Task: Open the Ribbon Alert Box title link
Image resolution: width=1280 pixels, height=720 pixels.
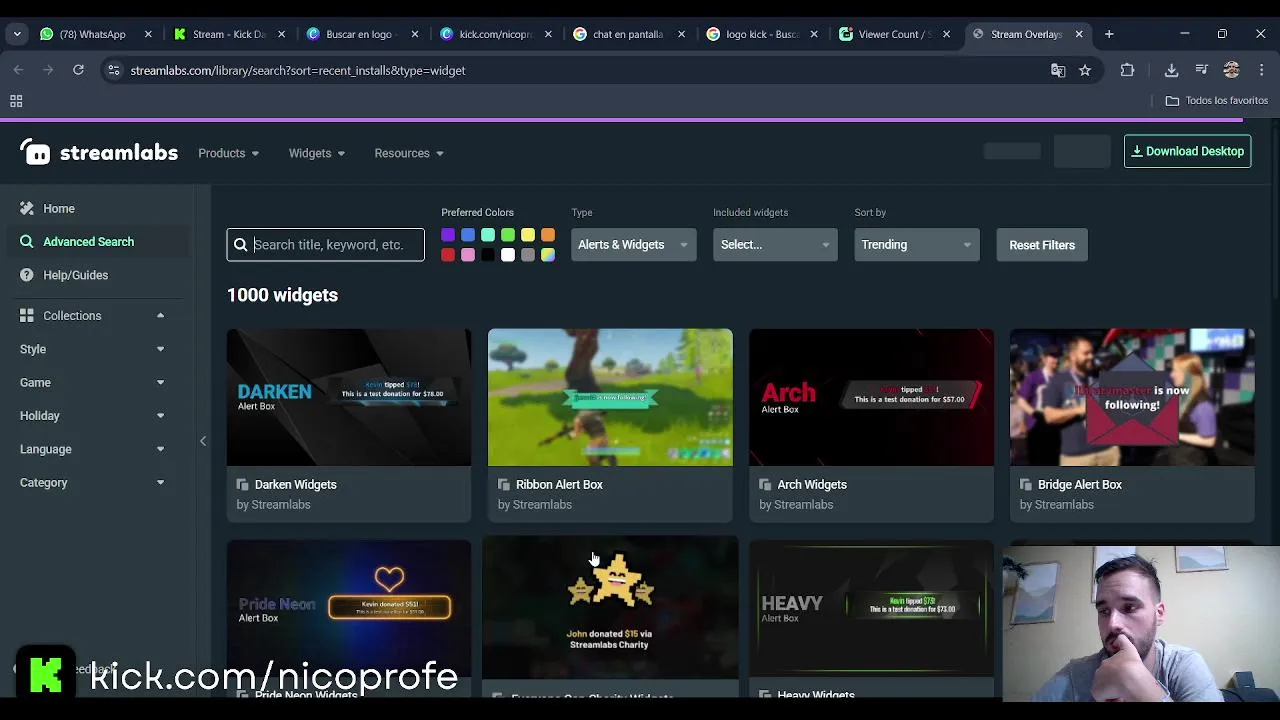Action: (559, 484)
